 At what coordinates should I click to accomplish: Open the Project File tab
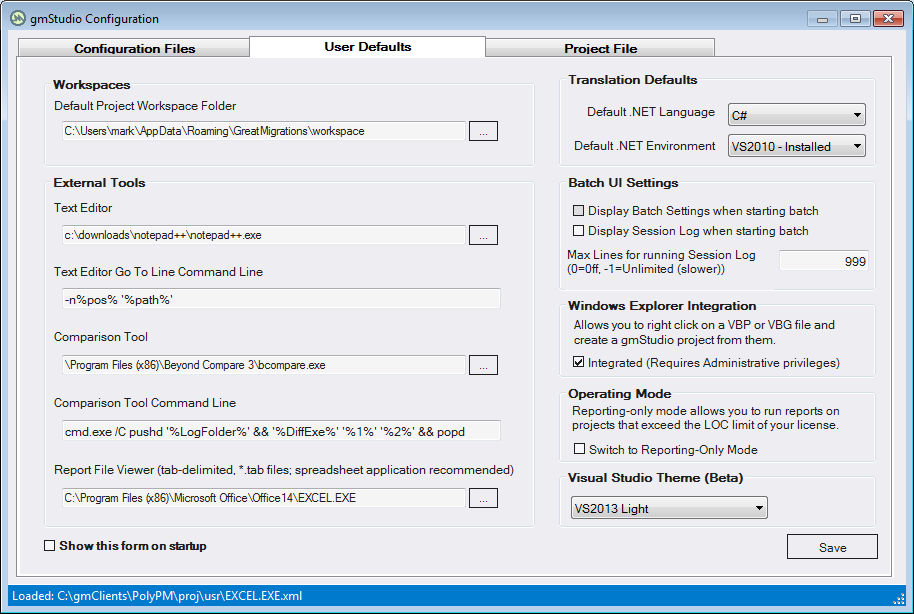coord(600,48)
